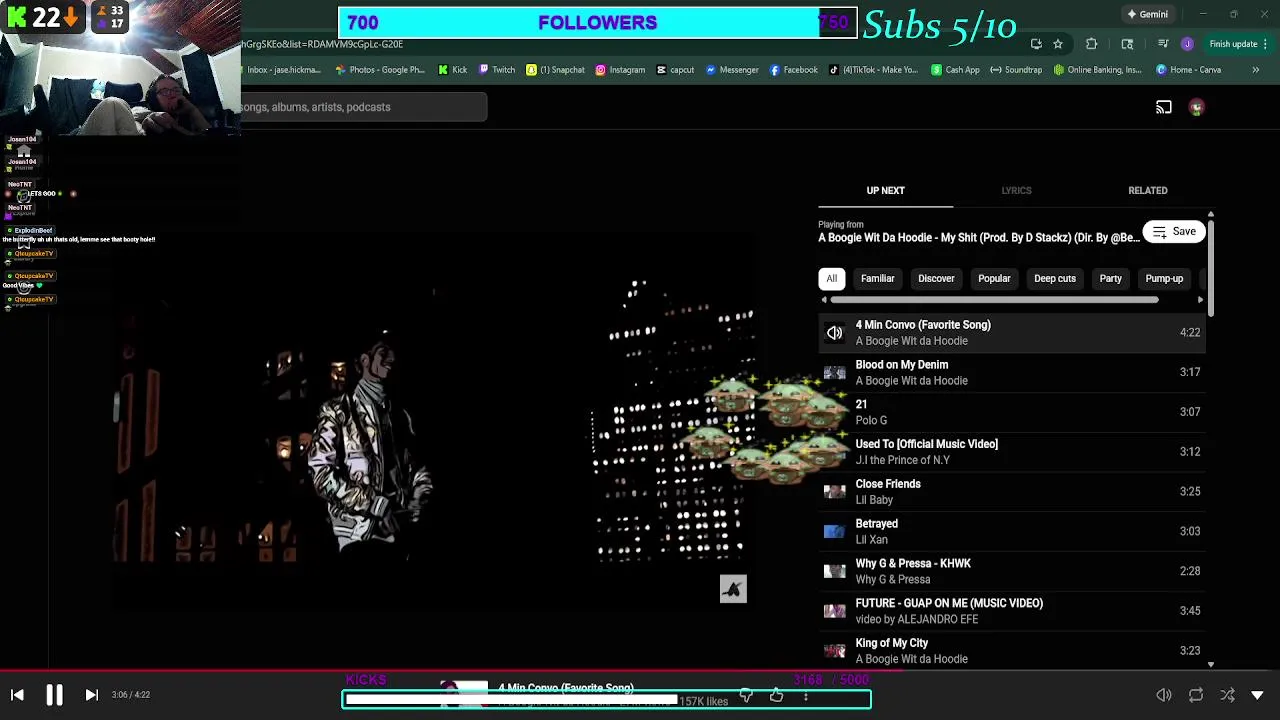Select the All filter chip
The image size is (1280, 720).
tap(831, 279)
